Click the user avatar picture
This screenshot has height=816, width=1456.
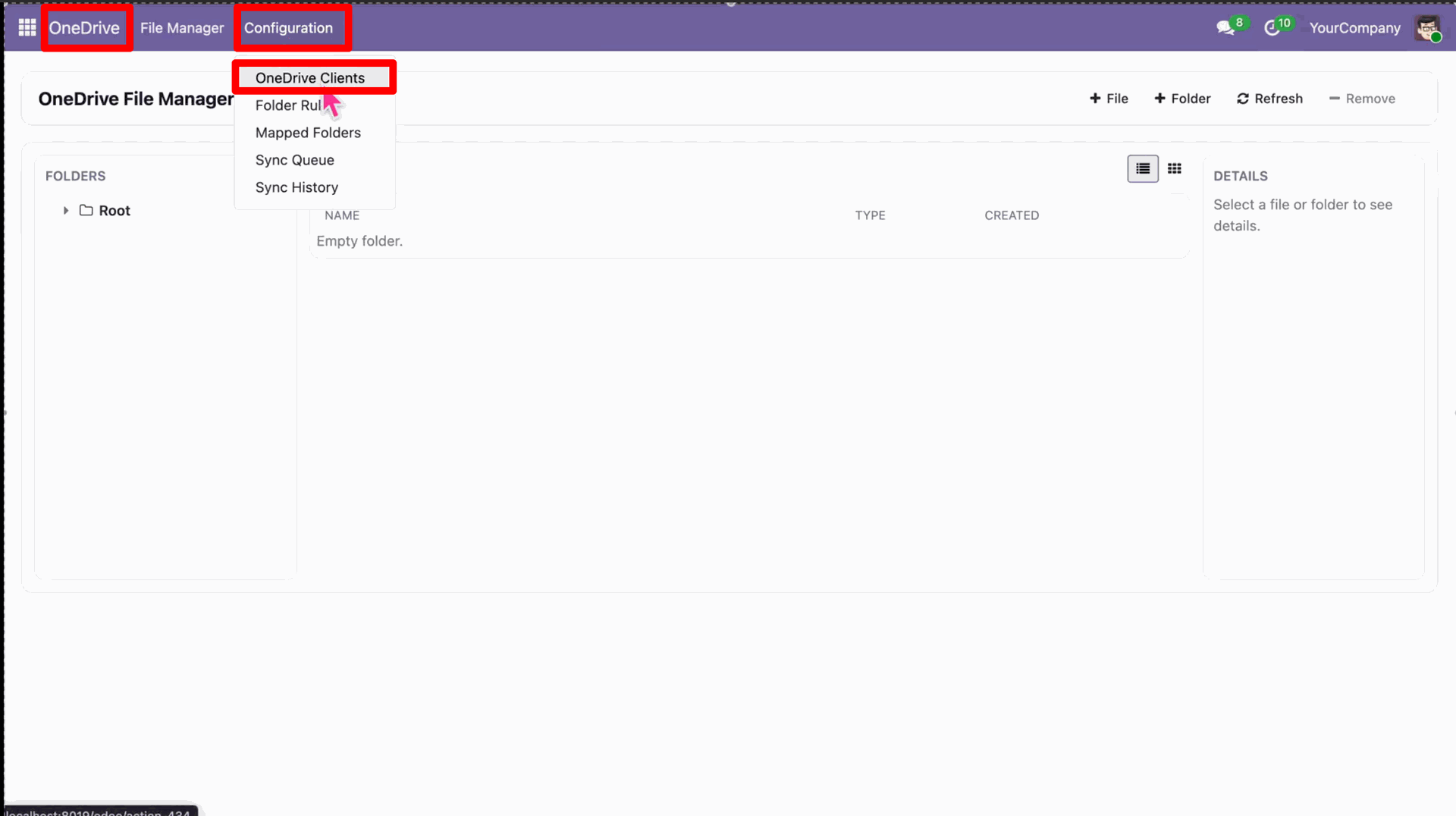click(x=1428, y=28)
